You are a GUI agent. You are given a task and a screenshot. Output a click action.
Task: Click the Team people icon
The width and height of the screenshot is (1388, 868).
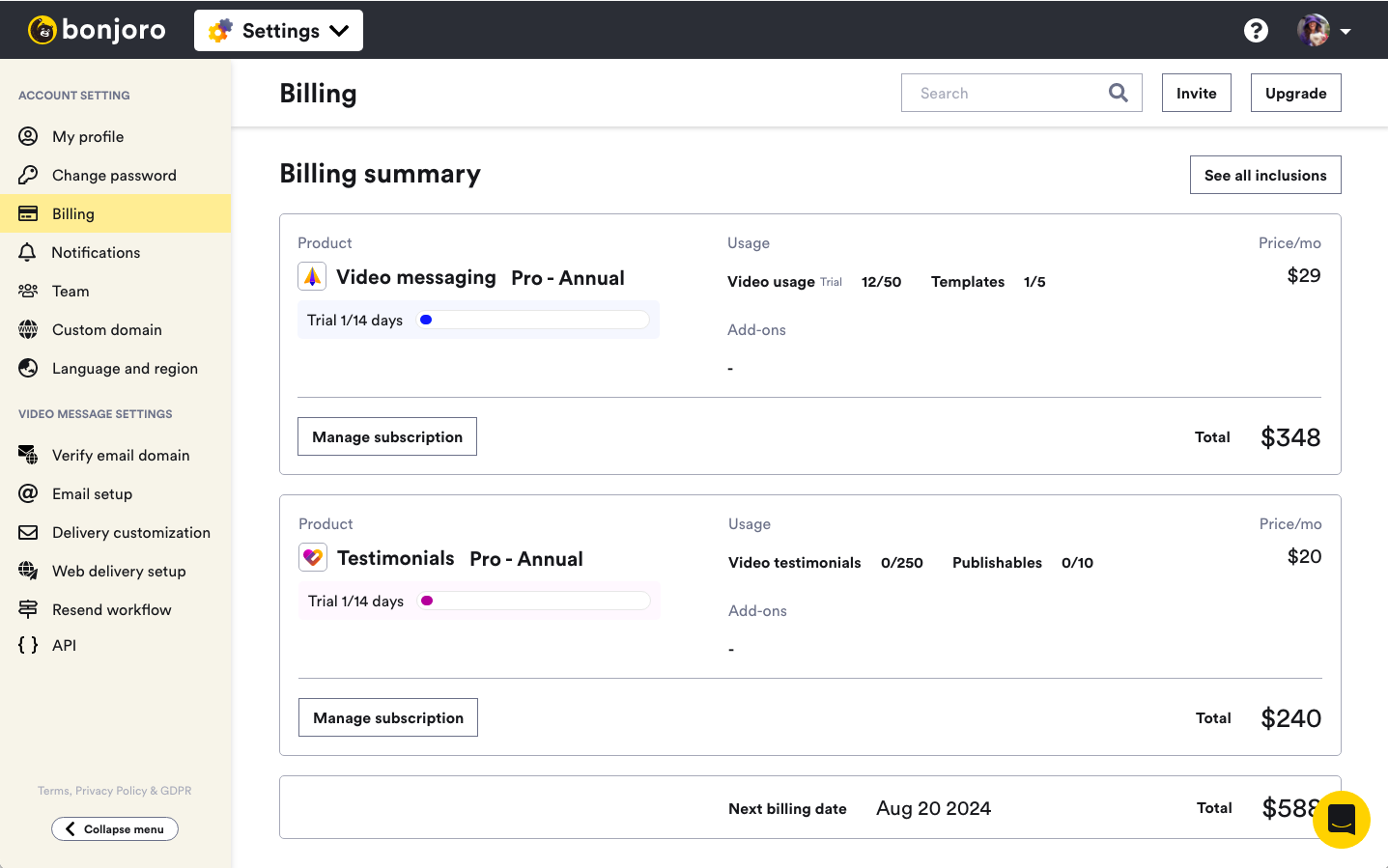(28, 291)
